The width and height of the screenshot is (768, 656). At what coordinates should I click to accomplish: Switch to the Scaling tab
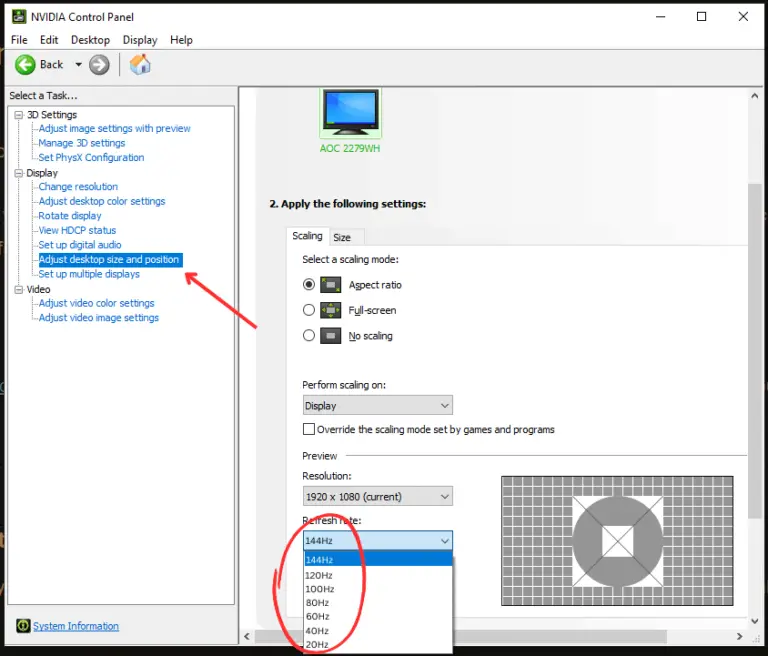[x=308, y=236]
